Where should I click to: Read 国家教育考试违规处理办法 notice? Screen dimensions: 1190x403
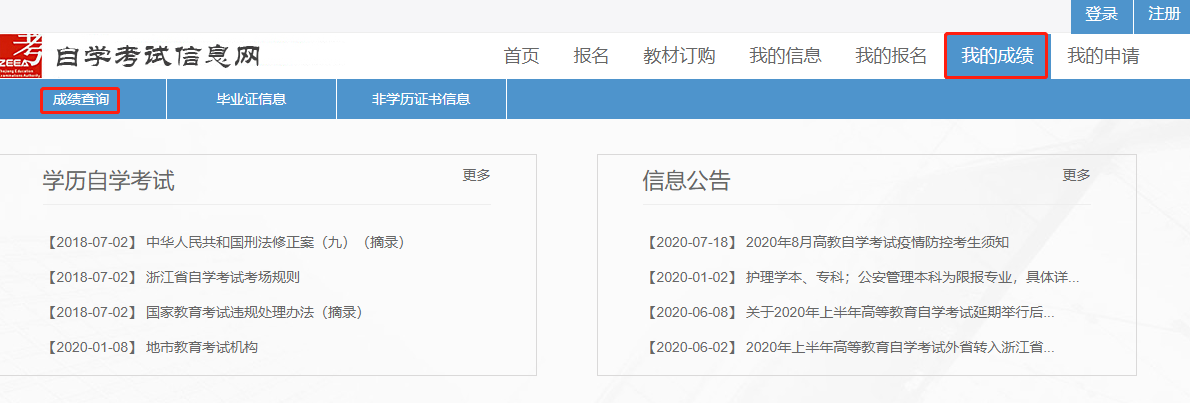pos(254,312)
